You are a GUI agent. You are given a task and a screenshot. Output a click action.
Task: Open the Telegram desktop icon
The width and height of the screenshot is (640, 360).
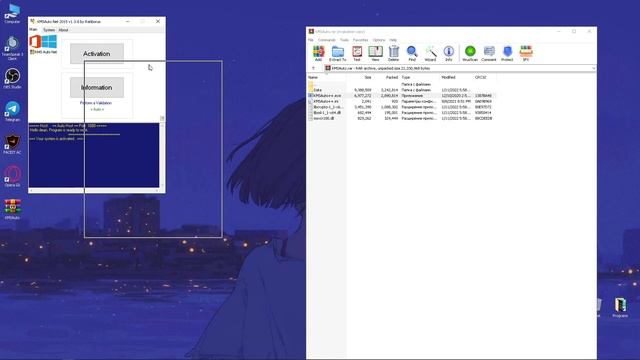pyautogui.click(x=12, y=111)
